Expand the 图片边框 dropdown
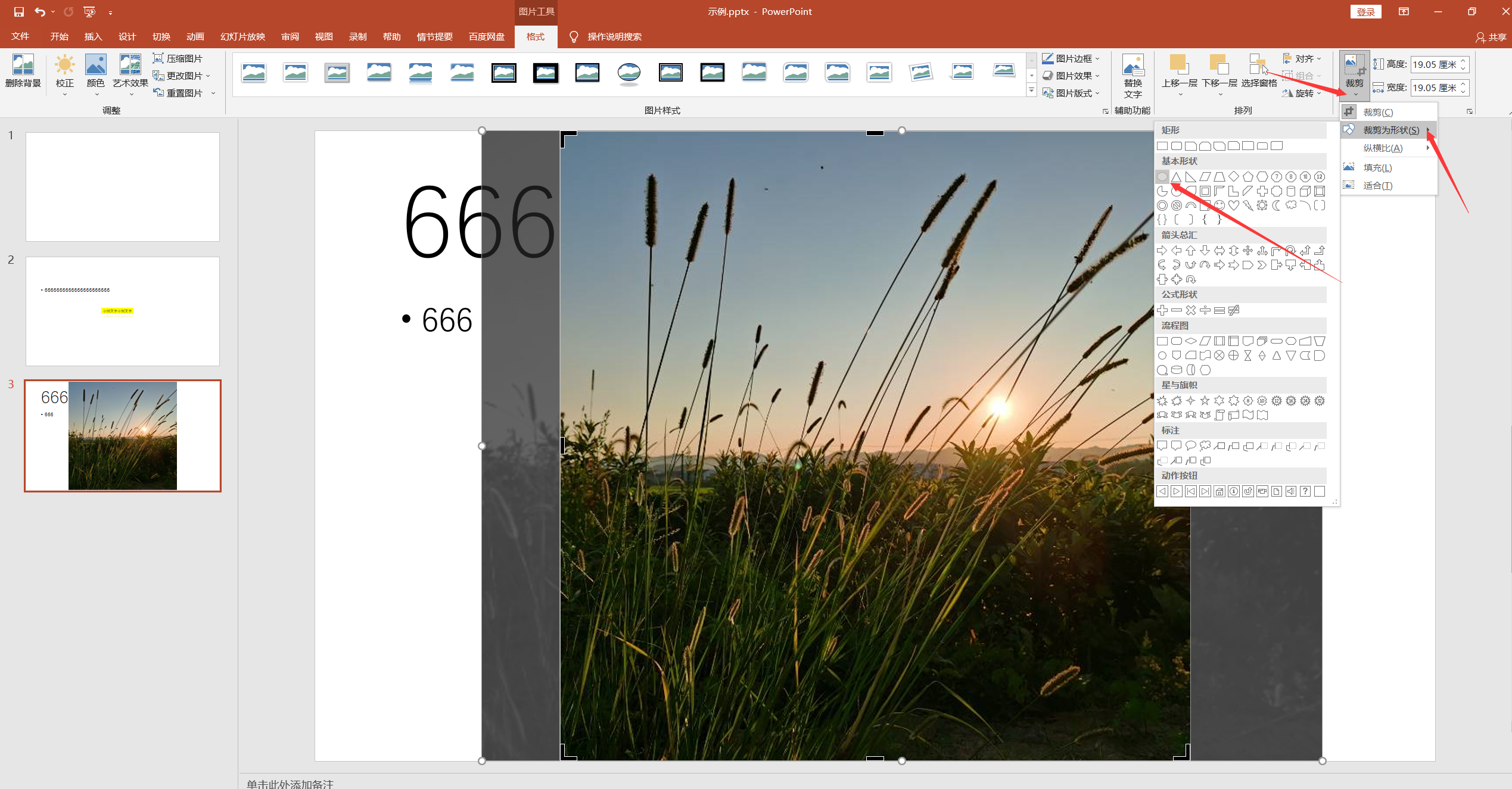This screenshot has width=1512, height=789. (1071, 58)
